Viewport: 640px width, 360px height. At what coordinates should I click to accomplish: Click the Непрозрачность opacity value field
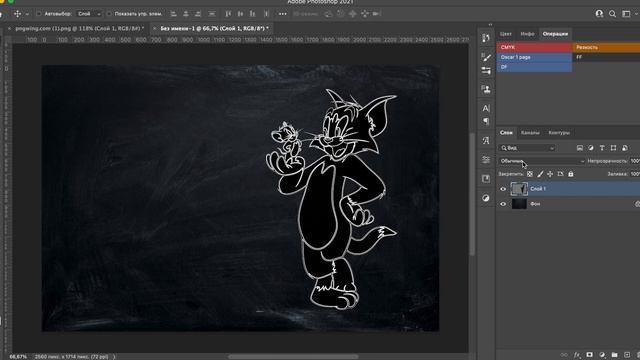(x=635, y=161)
